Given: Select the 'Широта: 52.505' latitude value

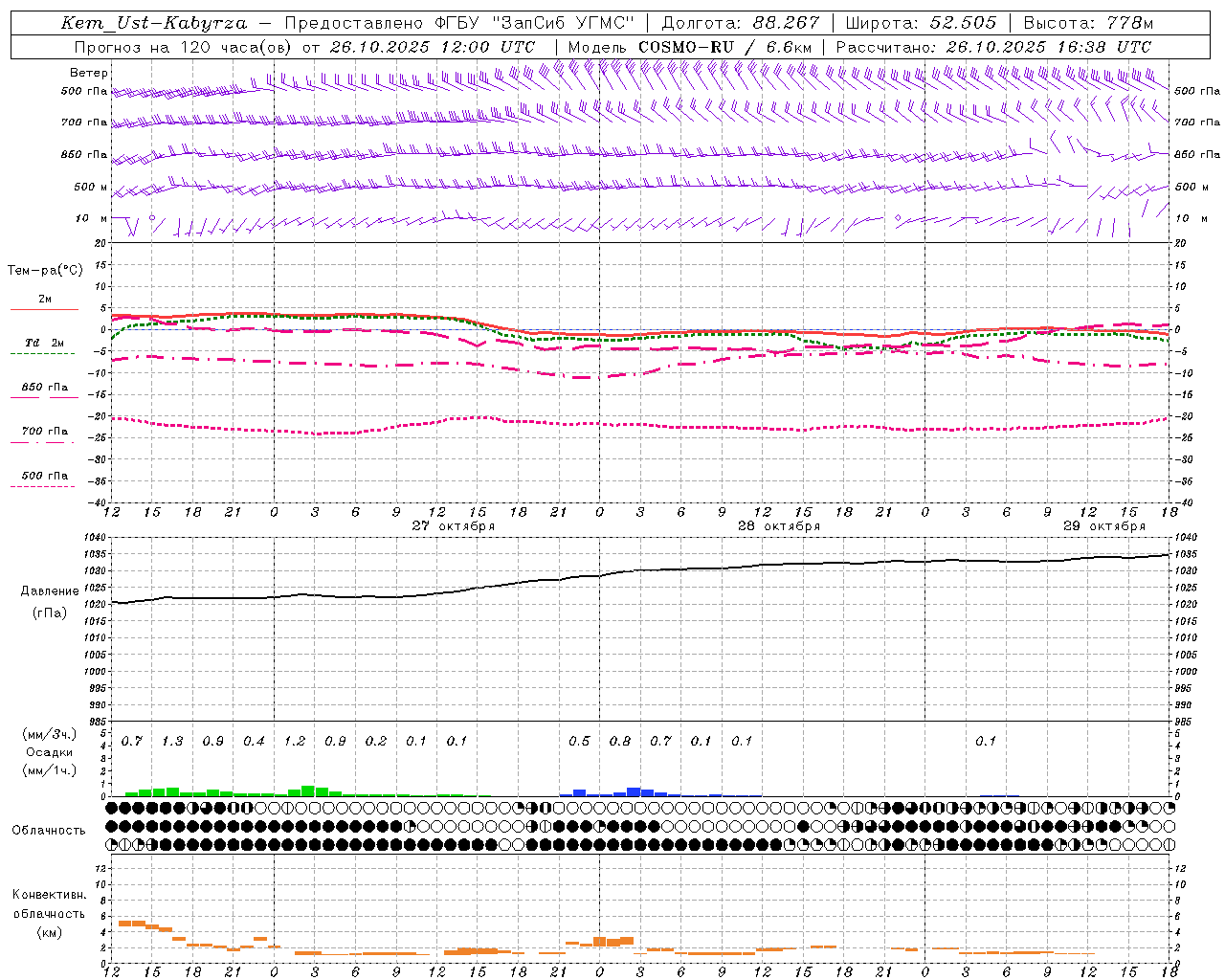Looking at the screenshot, I should pyautogui.click(x=921, y=23).
